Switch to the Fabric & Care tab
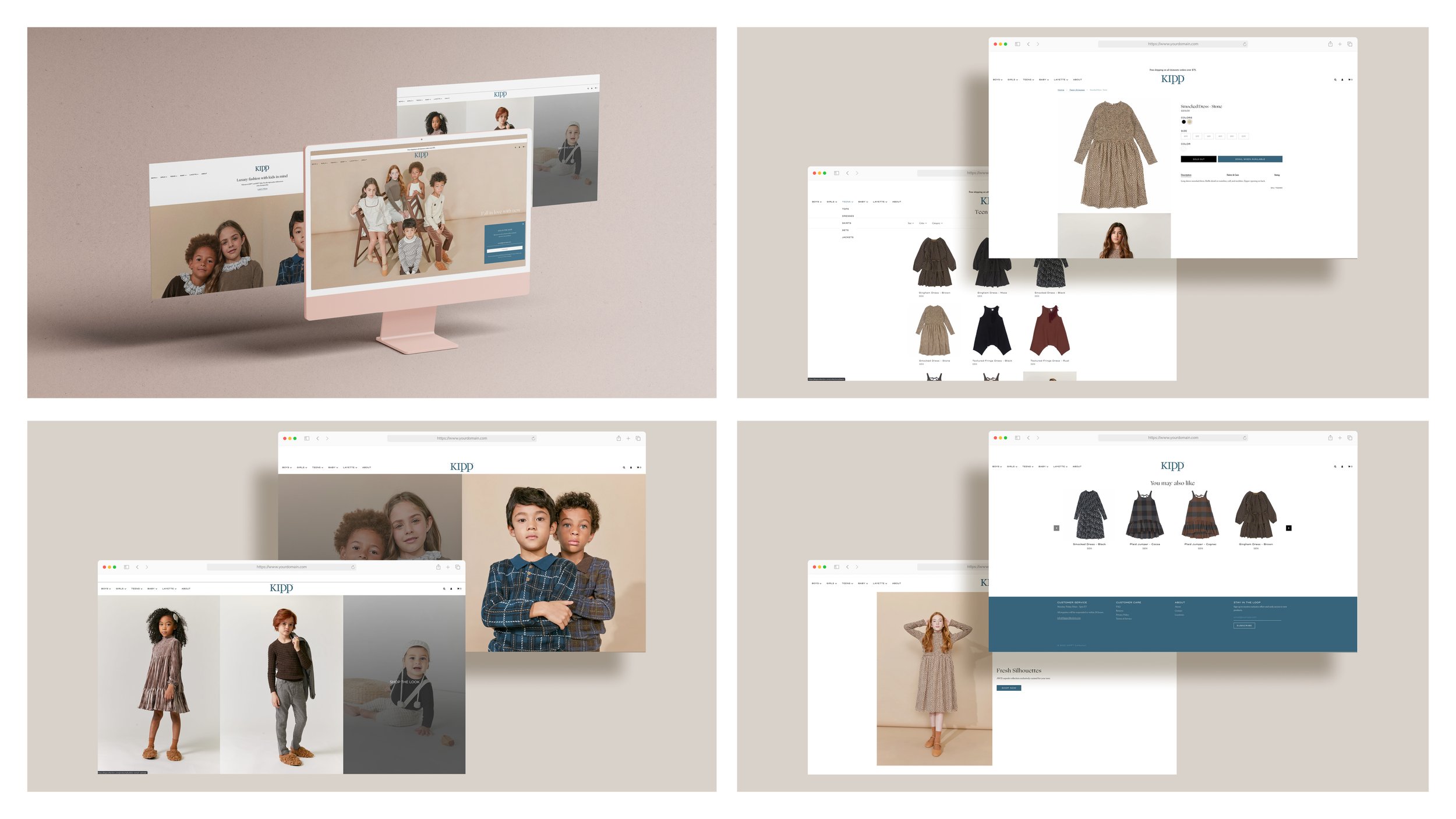 coord(1233,175)
